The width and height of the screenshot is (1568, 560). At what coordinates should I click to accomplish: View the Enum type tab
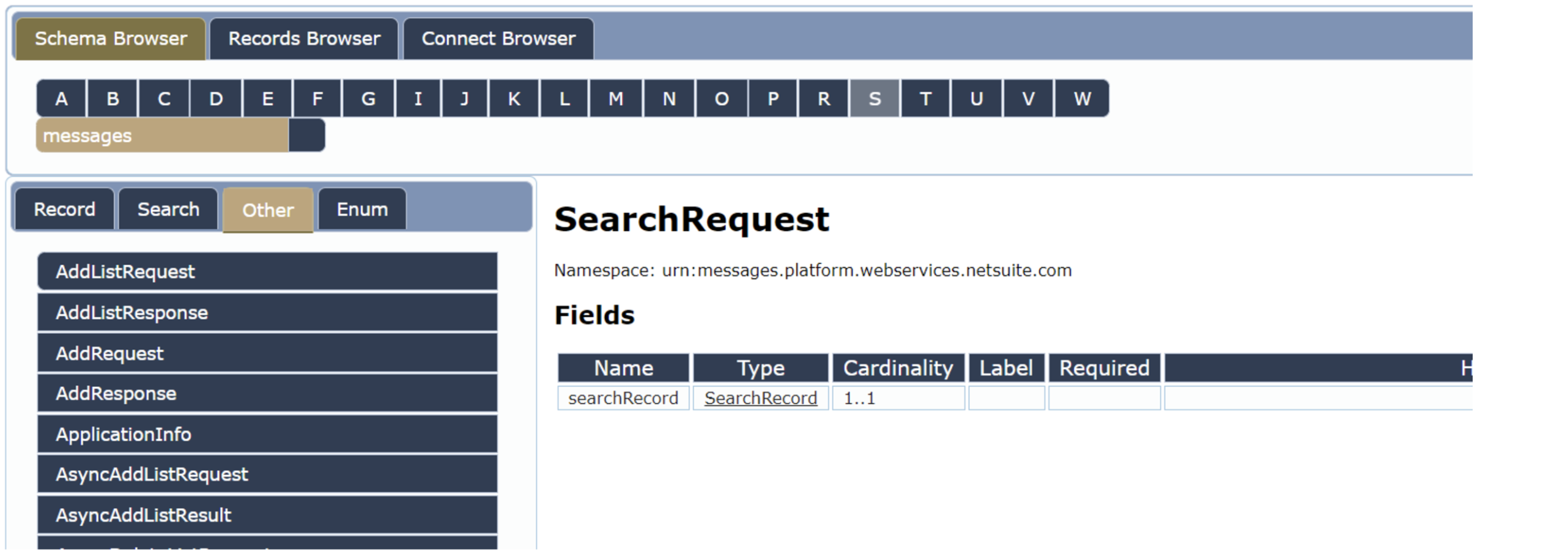pyautogui.click(x=362, y=209)
